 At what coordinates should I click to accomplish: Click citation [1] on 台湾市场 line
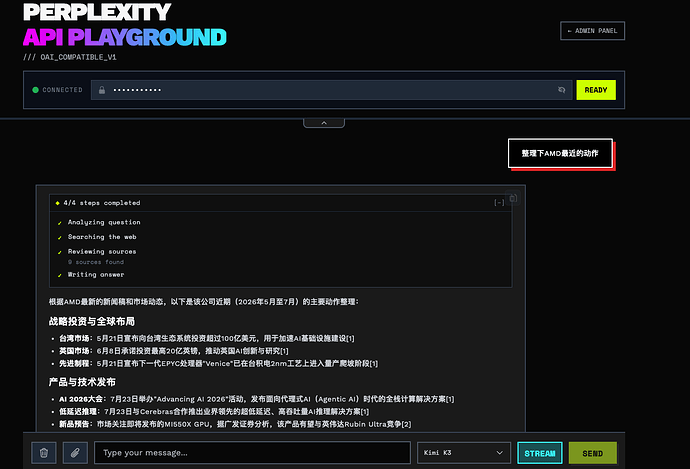pyautogui.click(x=350, y=338)
